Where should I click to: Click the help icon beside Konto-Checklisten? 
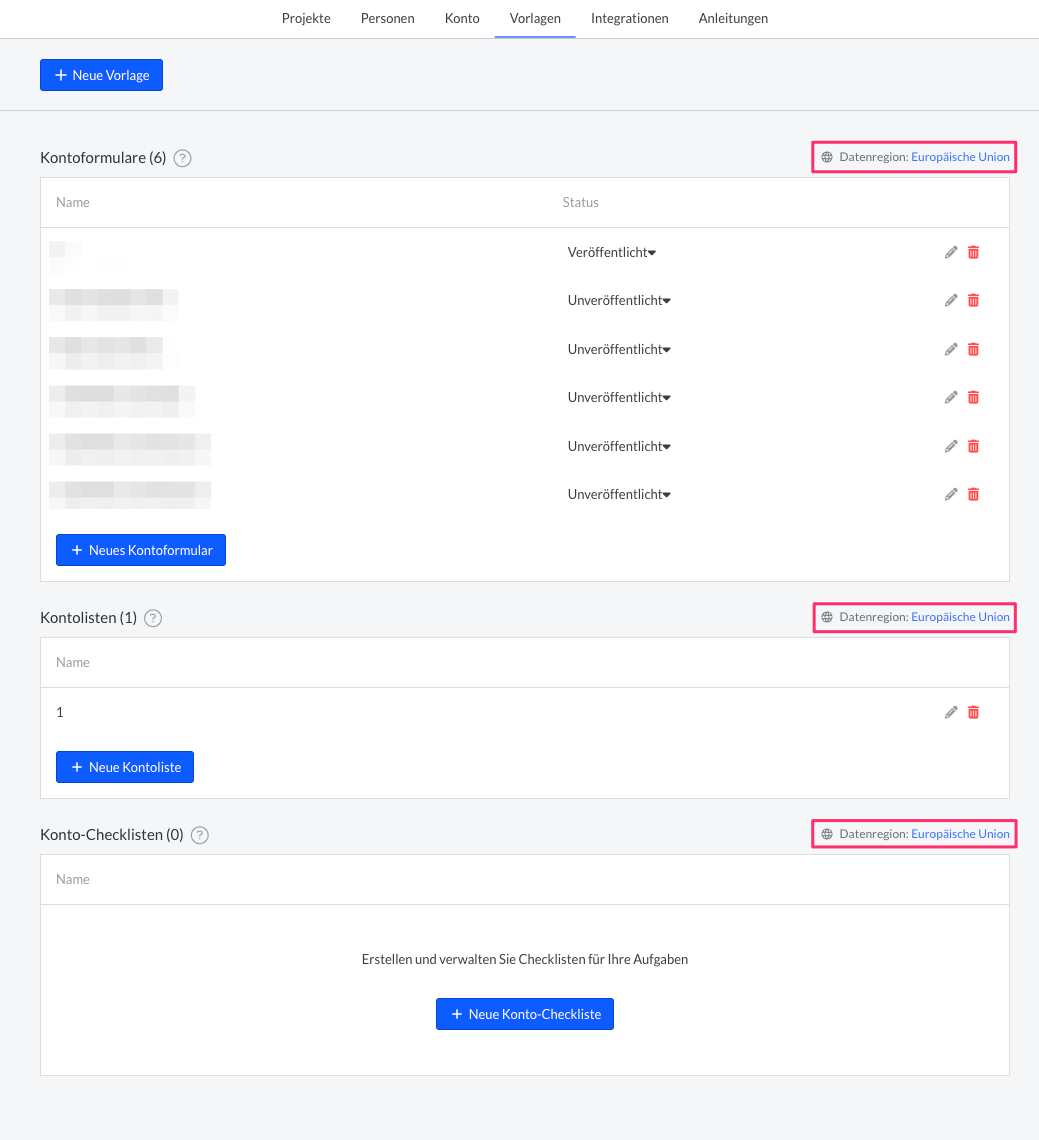200,835
